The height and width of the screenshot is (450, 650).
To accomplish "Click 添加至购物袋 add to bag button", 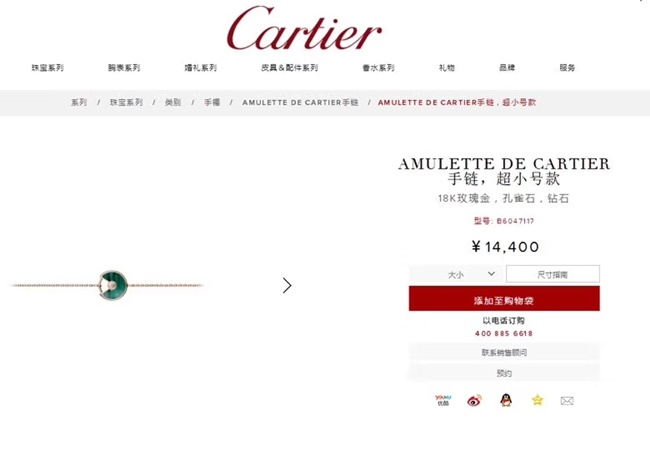I will tap(504, 298).
